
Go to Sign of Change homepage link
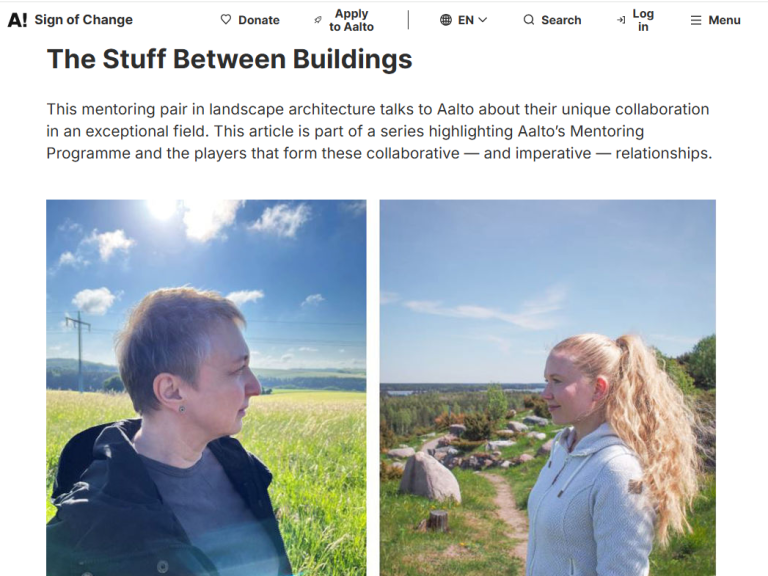(x=84, y=20)
